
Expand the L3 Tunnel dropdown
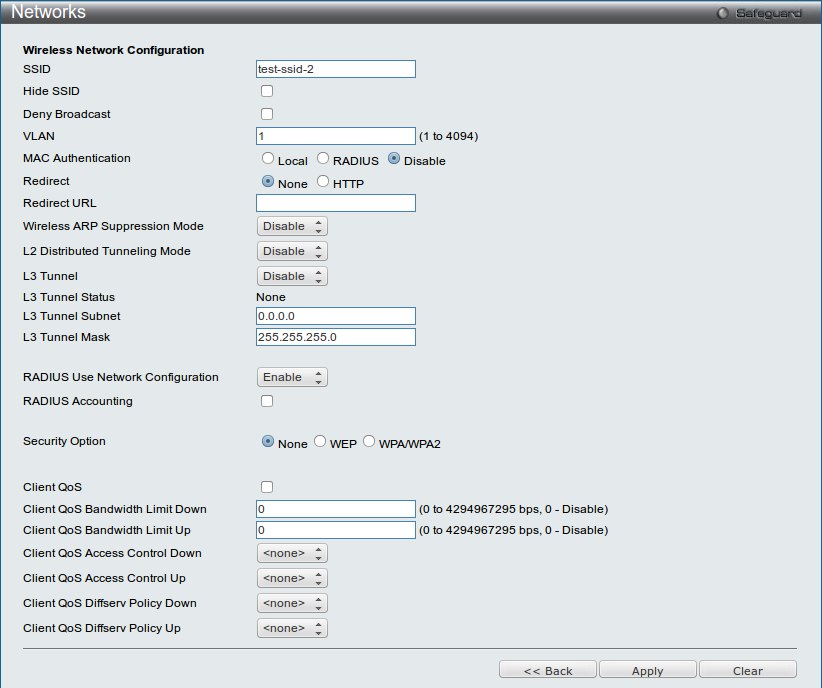292,276
